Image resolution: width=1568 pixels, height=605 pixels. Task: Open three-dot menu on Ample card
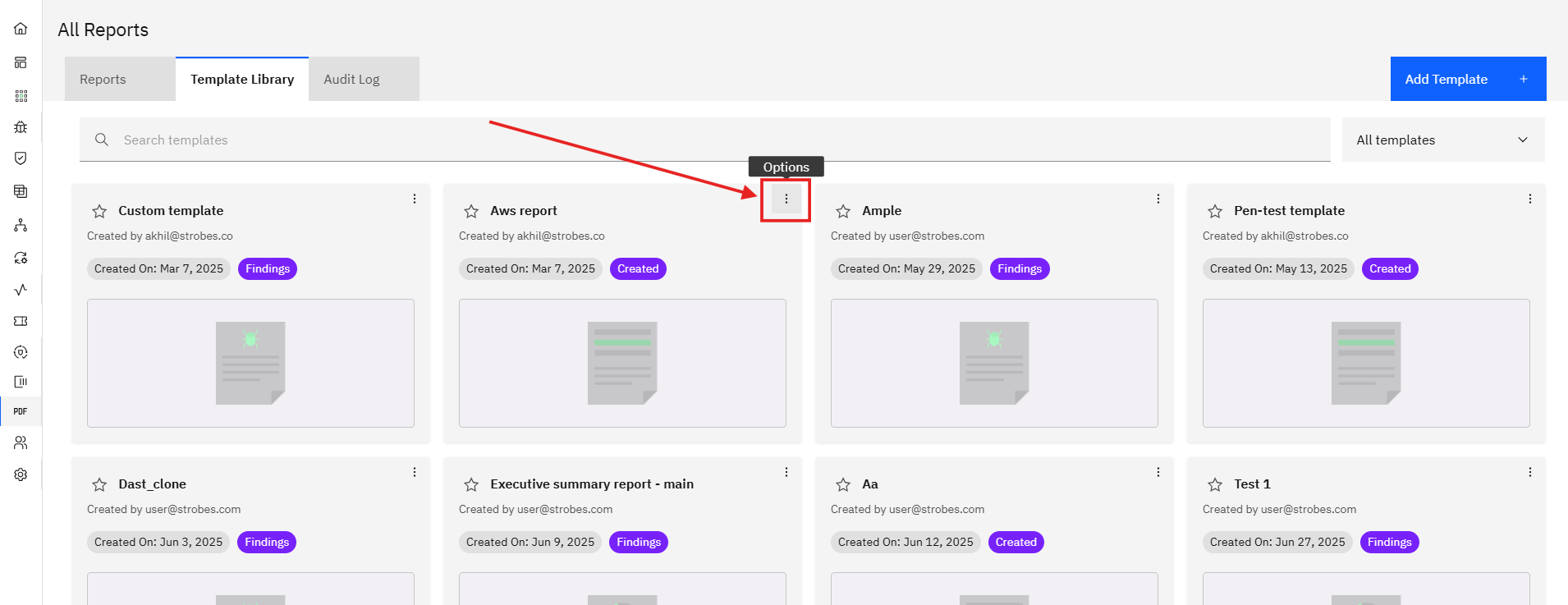[x=1158, y=199]
